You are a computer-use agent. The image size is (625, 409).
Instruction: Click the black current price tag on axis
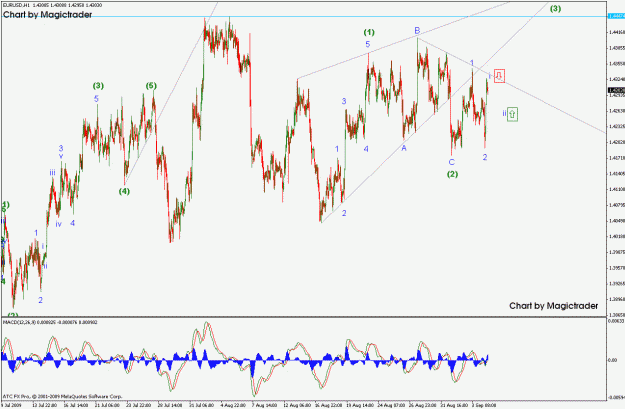(x=616, y=90)
